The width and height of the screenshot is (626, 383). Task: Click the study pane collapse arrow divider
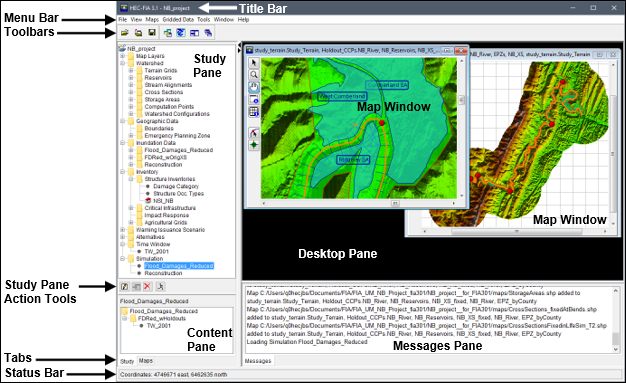pyautogui.click(x=239, y=45)
